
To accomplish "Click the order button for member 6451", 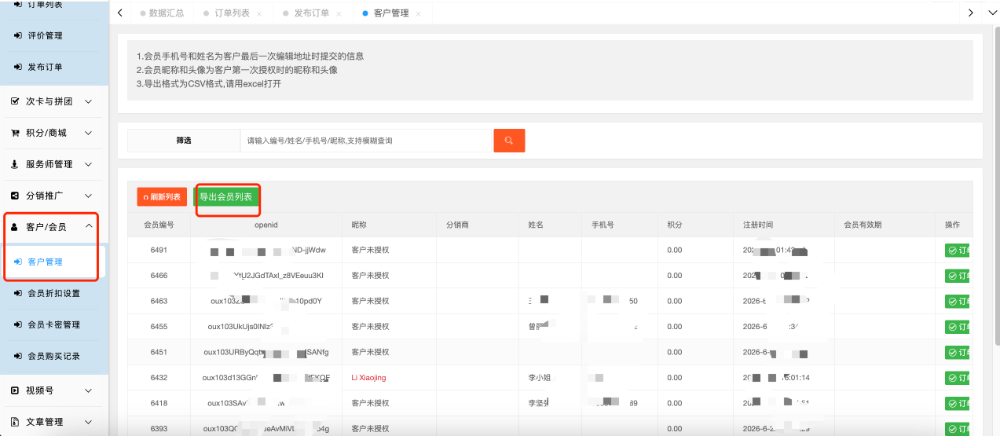I will coord(957,352).
